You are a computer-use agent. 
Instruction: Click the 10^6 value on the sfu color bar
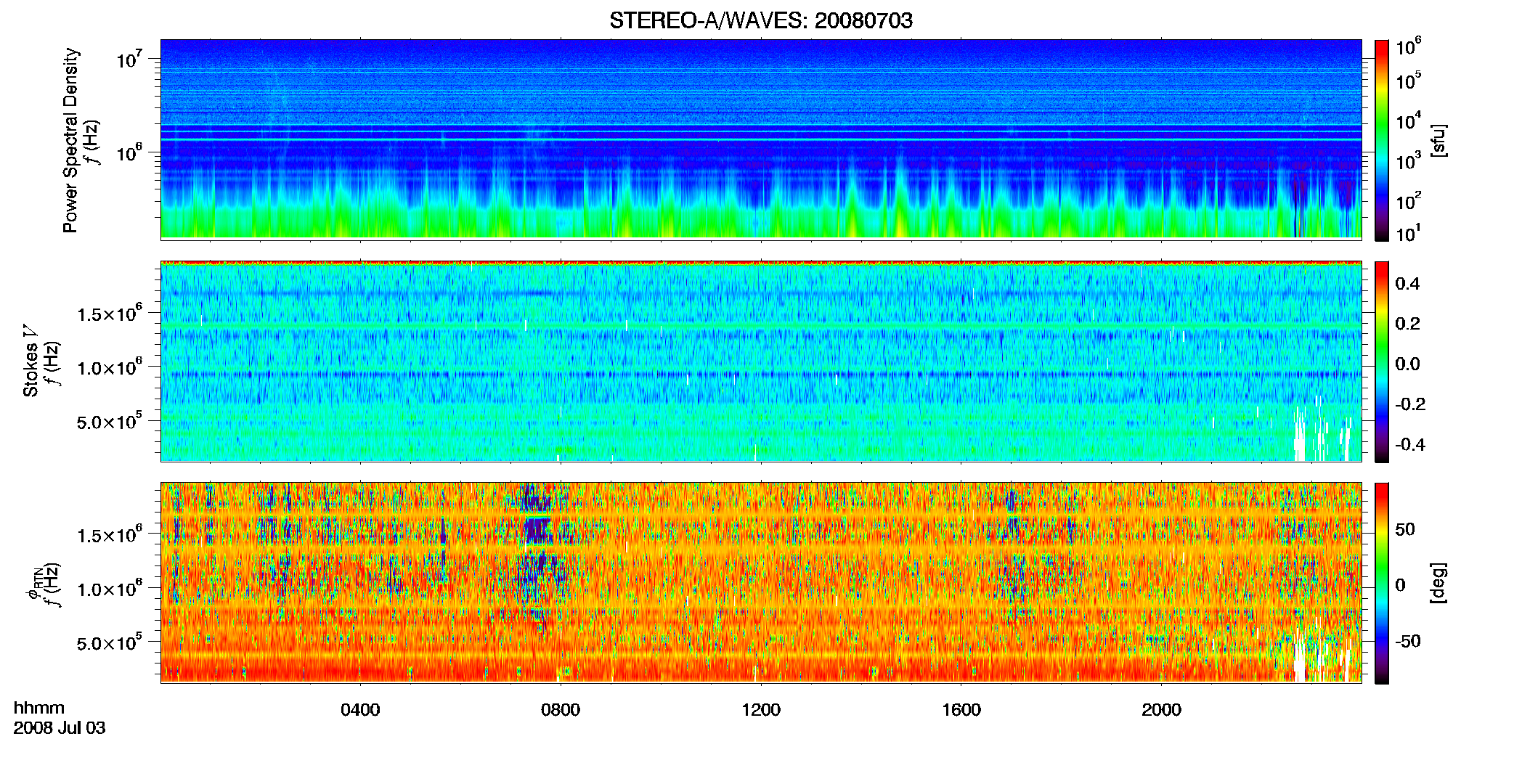tap(1409, 47)
